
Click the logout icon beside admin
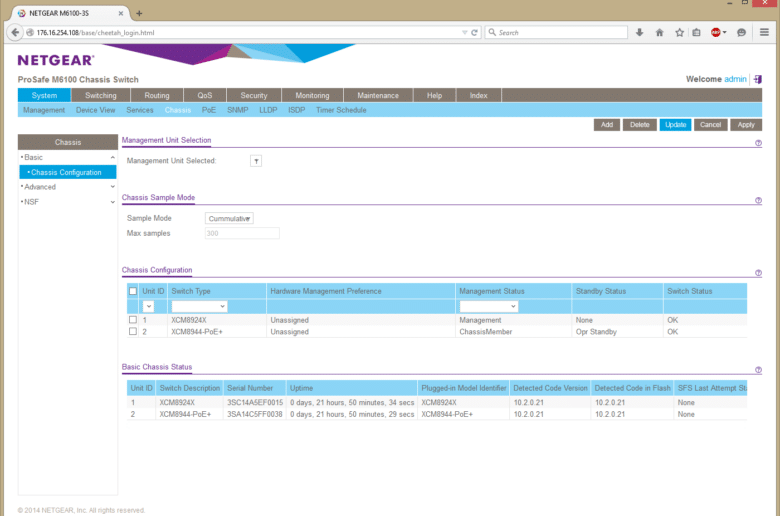pos(758,79)
